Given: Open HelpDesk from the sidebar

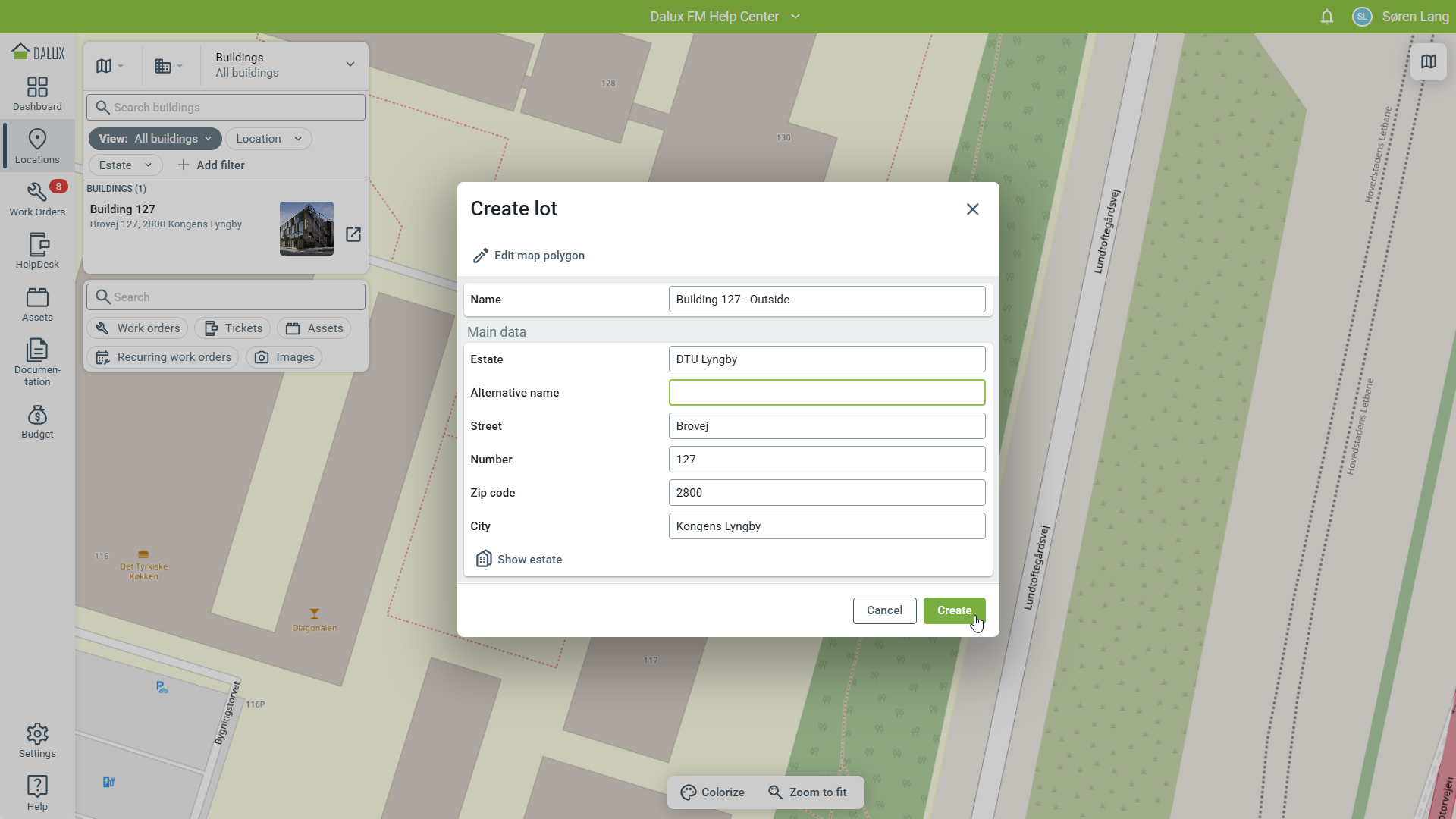Looking at the screenshot, I should tap(37, 251).
